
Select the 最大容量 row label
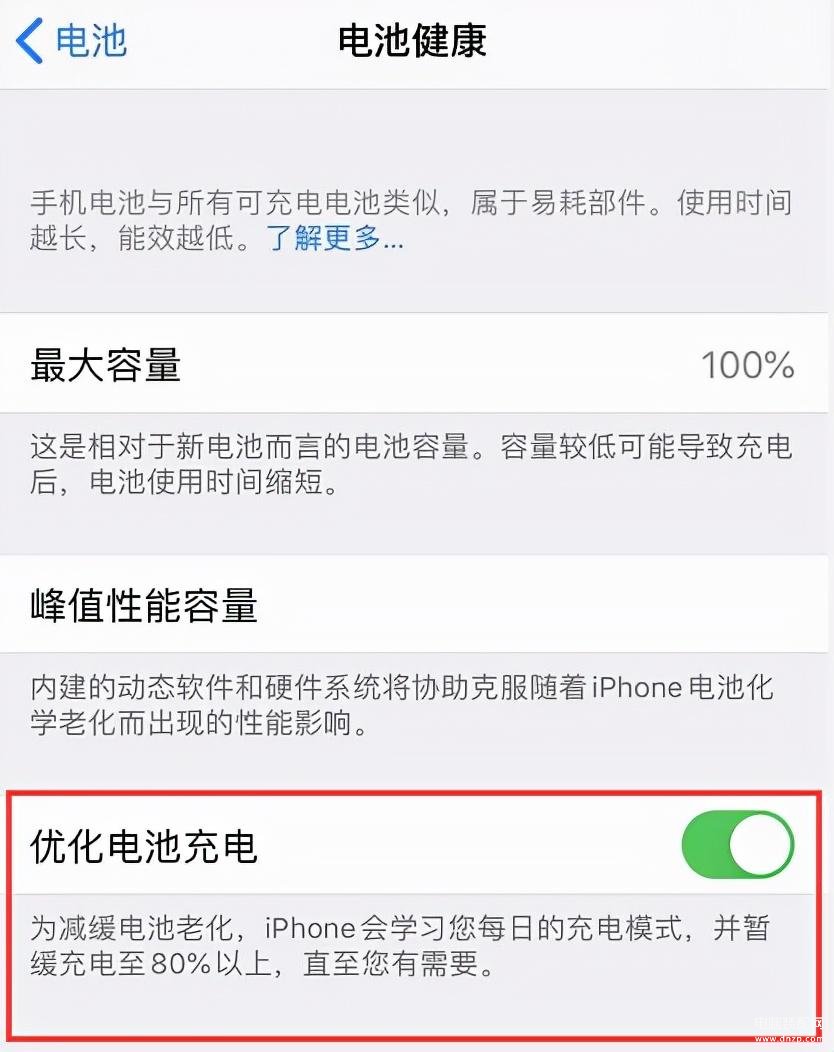coord(105,365)
